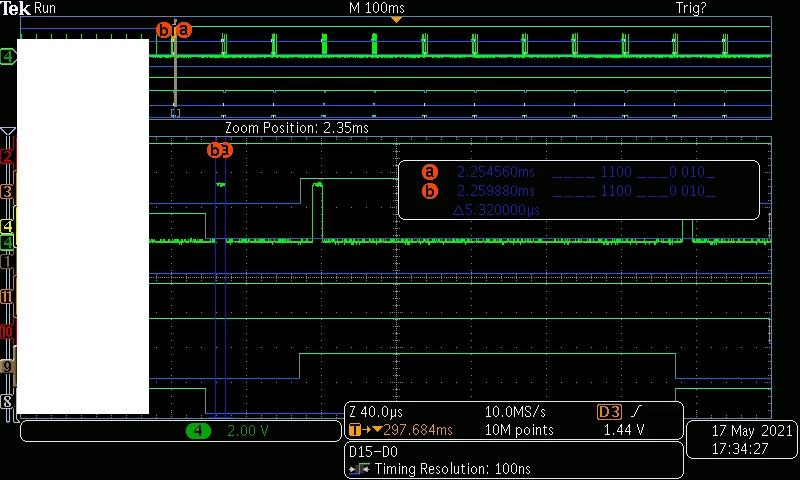This screenshot has height=480, width=800.
Task: Select the M 100ms timebase readout
Action: pos(377,8)
